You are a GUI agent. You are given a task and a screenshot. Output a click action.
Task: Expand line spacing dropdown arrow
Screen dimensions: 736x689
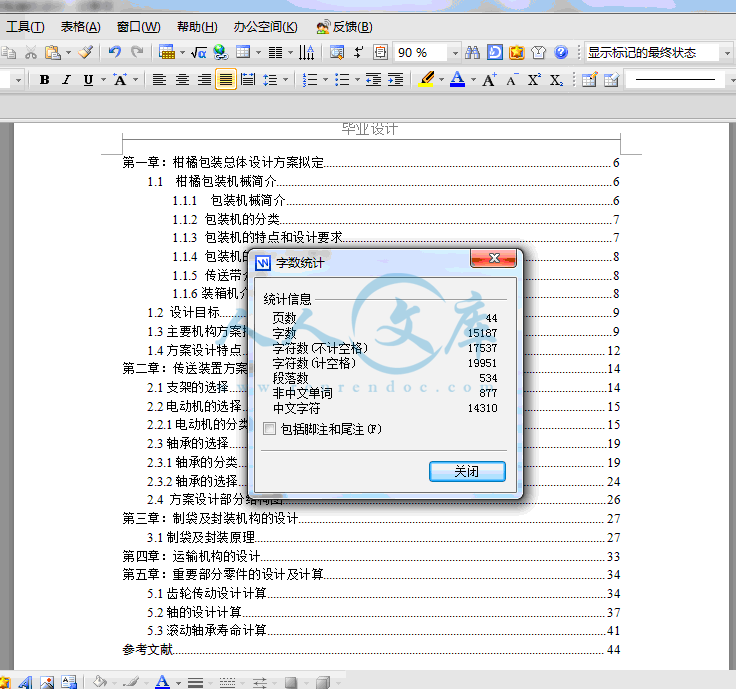click(x=285, y=80)
